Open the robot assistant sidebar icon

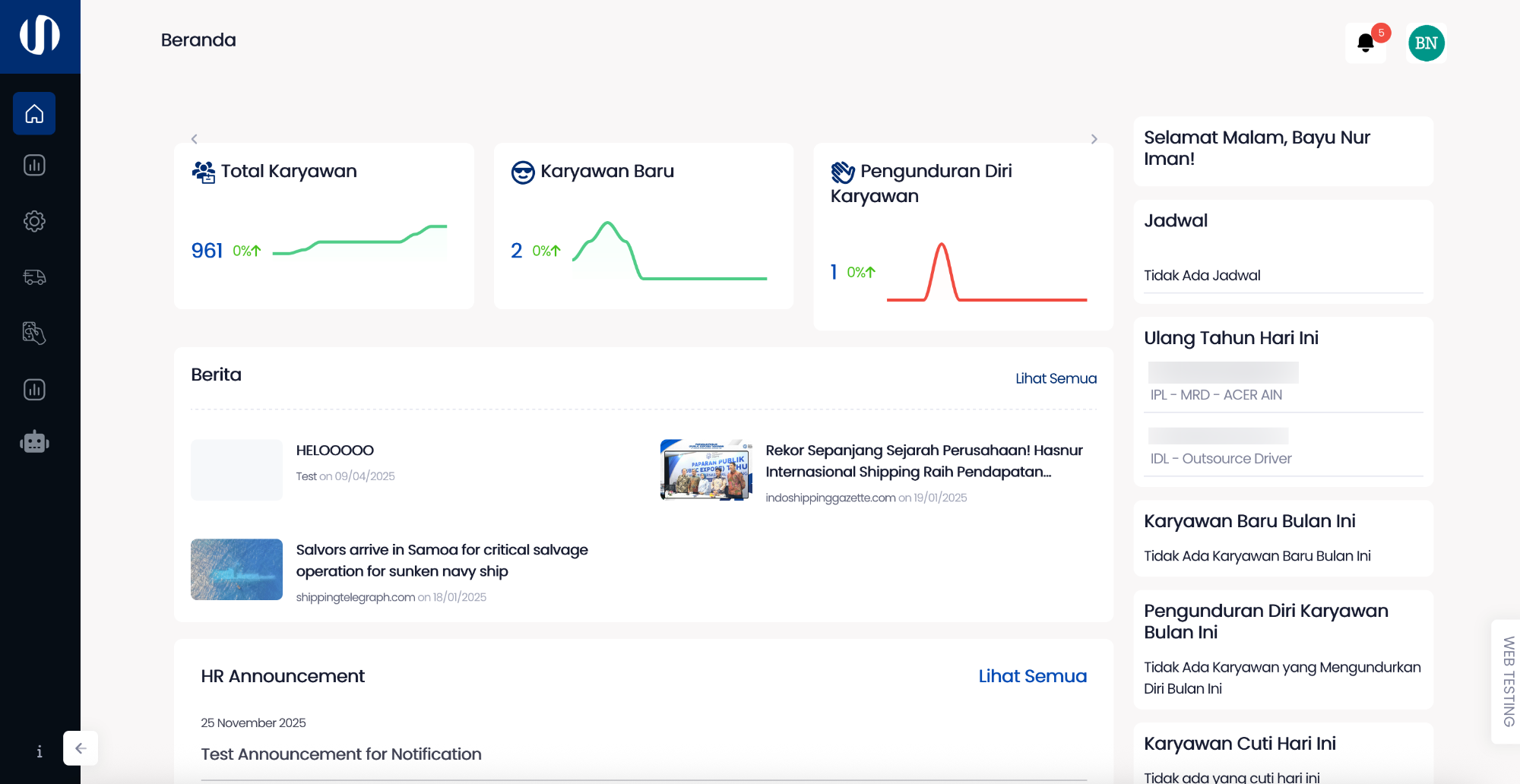click(x=34, y=441)
